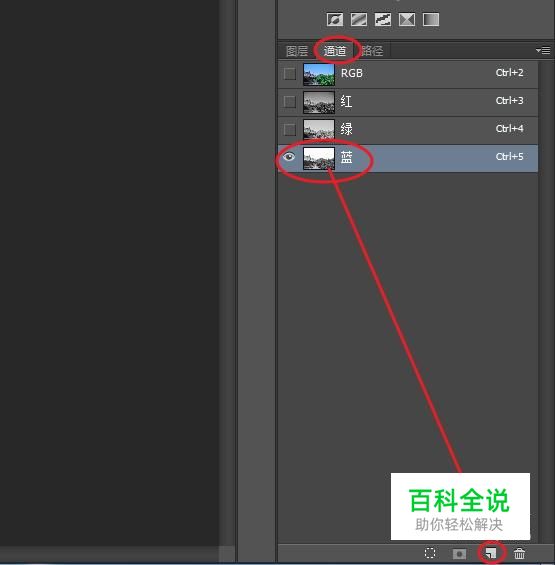Add a Selective Color adjustment
Image resolution: width=555 pixels, height=565 pixels.
[407, 19]
